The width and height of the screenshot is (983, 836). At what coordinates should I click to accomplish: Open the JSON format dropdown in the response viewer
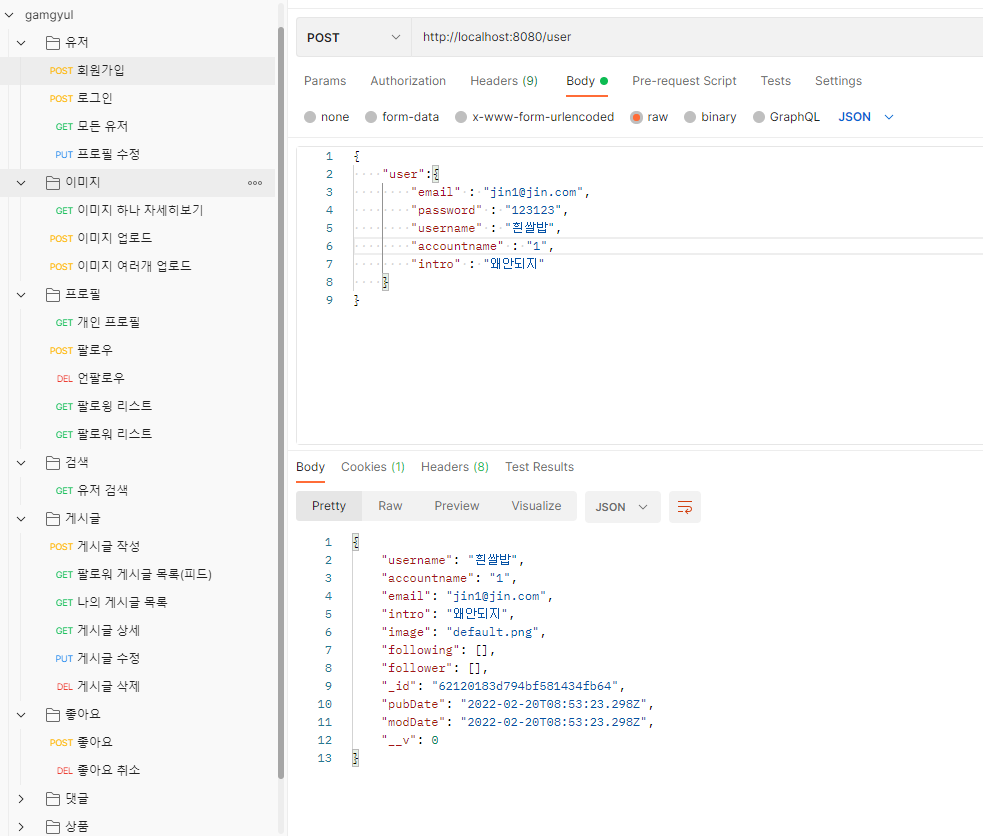[622, 507]
